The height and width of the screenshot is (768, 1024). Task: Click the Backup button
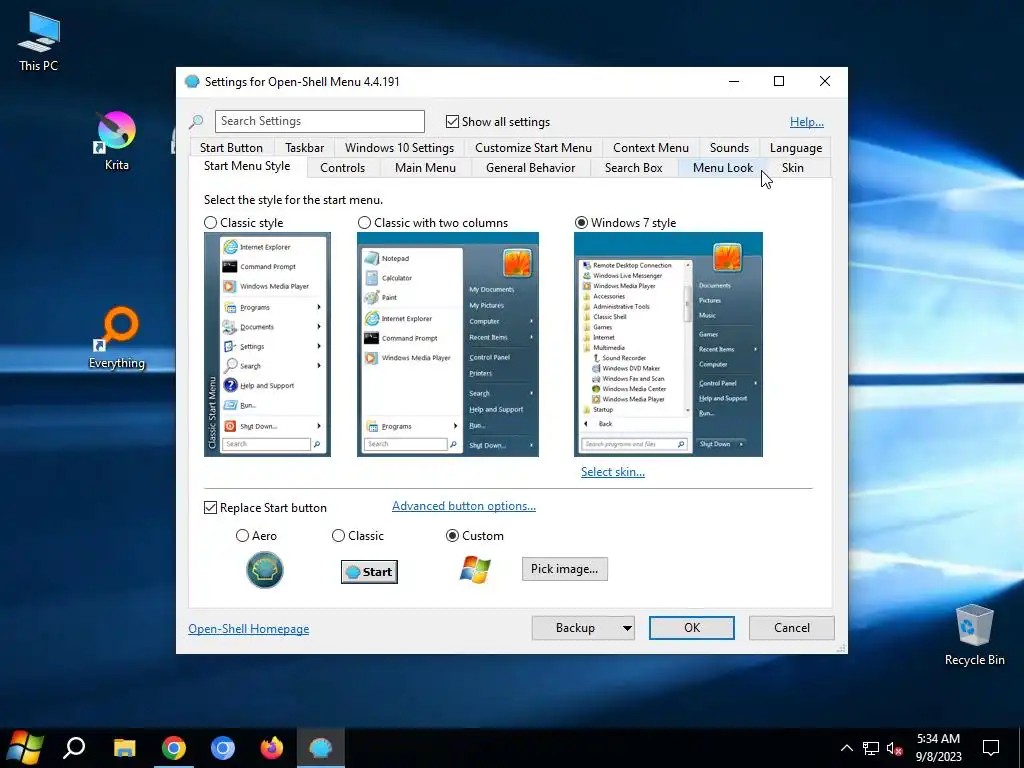(x=575, y=628)
